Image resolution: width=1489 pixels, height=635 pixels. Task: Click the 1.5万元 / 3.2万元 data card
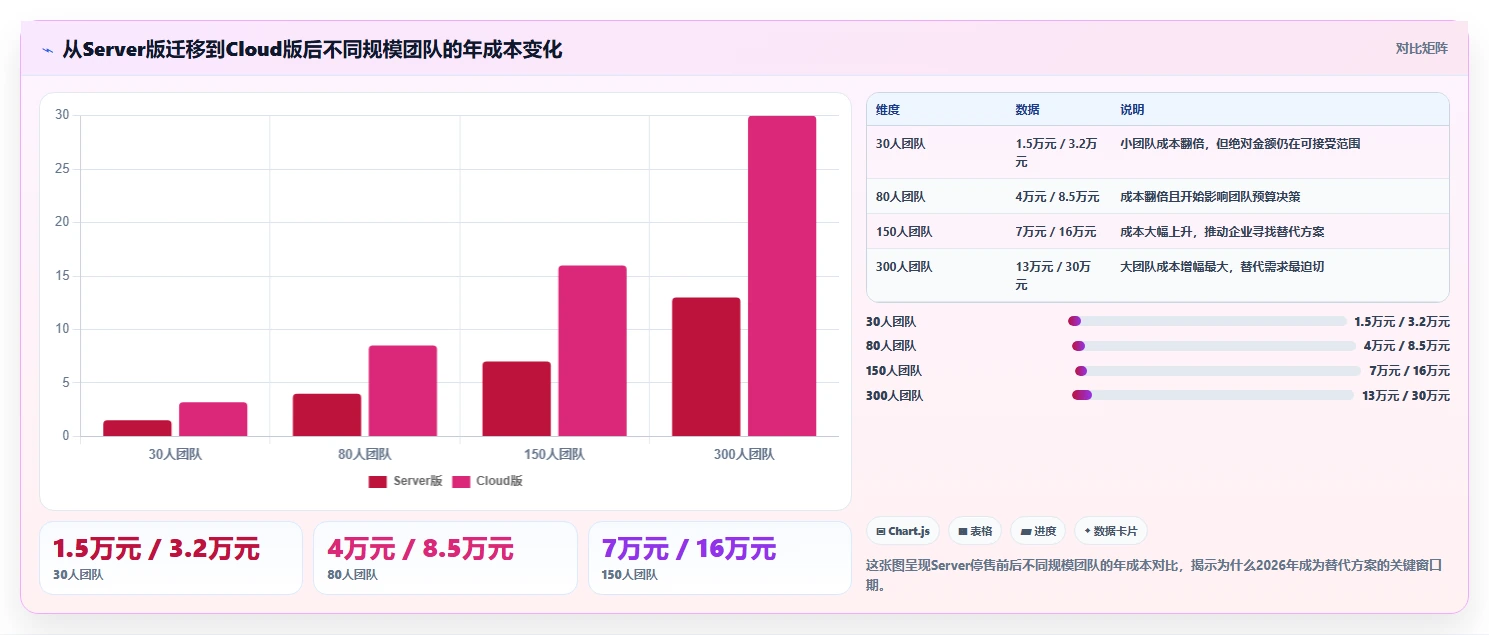click(171, 558)
